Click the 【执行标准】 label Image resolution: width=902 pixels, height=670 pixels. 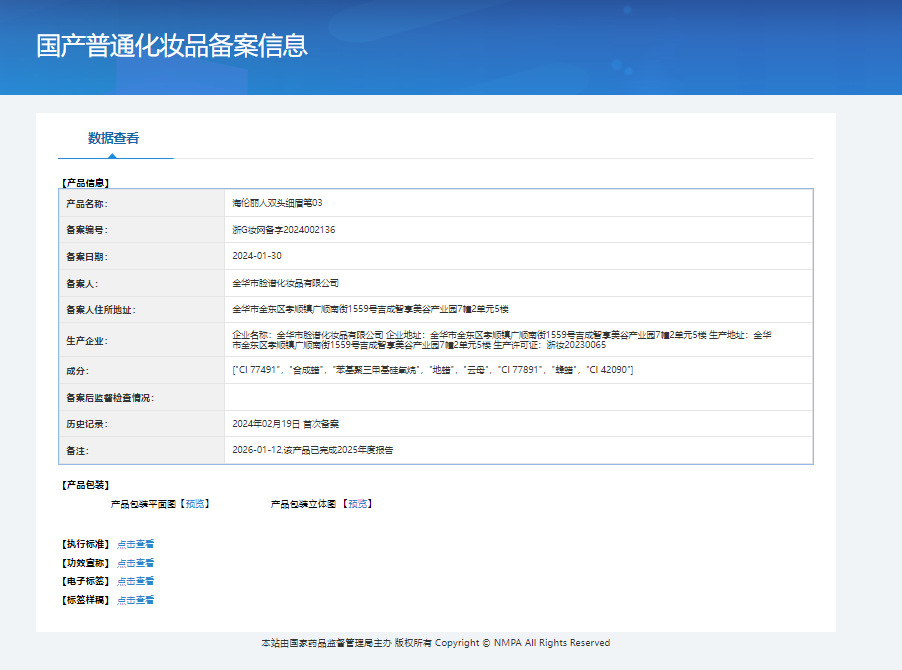point(85,544)
